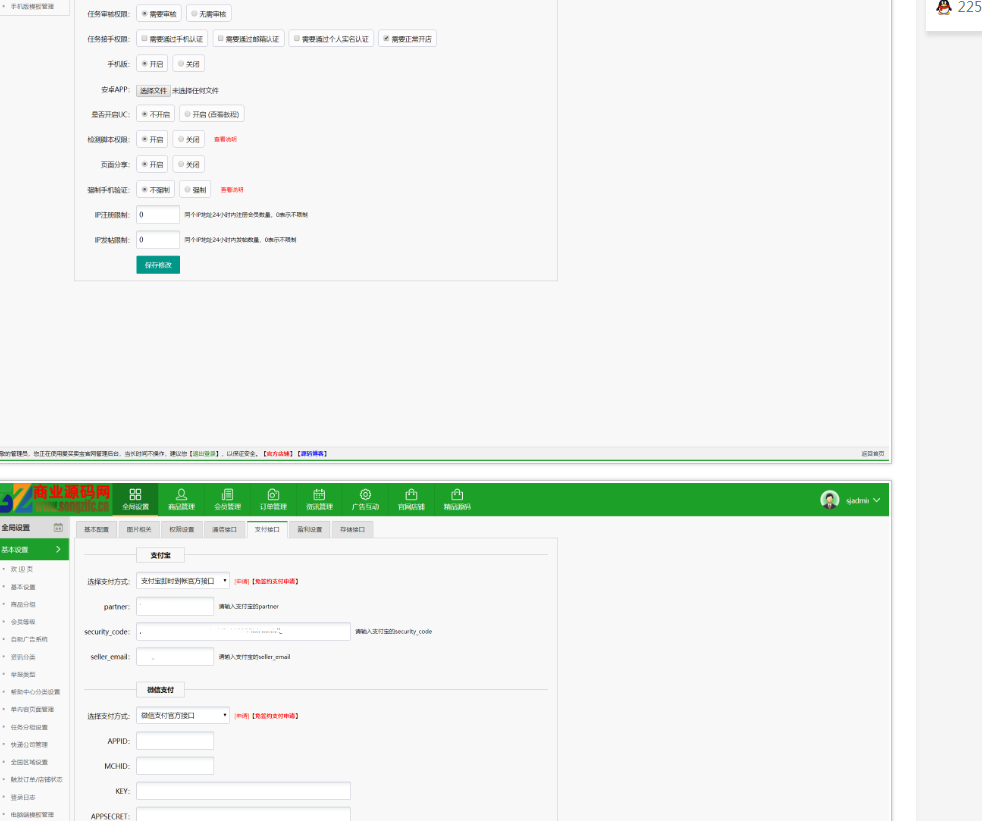Click 免签约支付申请 link in 支付宝 section
Viewport: 982px width, 821px height.
(275, 581)
